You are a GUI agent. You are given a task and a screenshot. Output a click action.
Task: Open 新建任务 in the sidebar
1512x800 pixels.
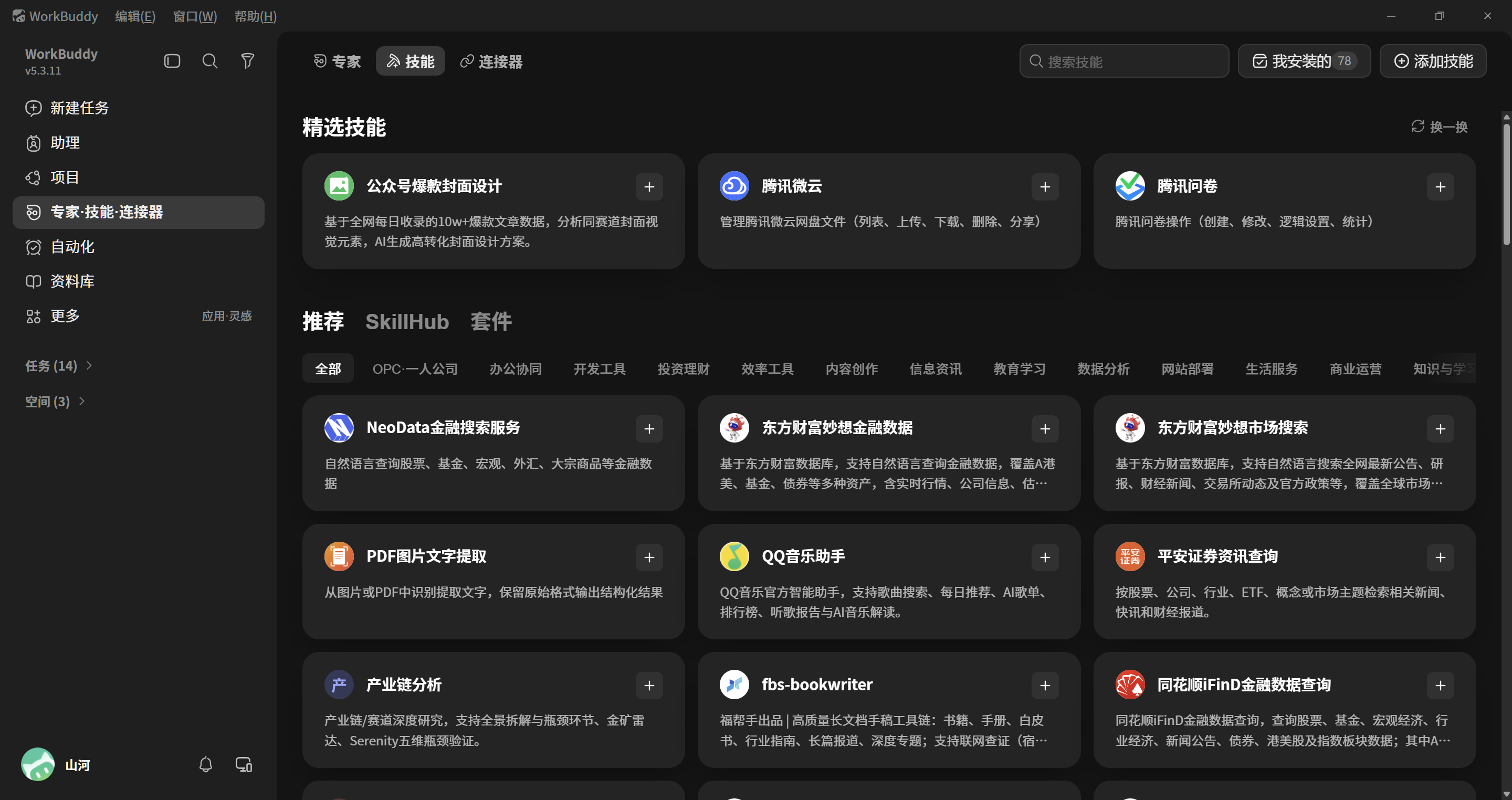[x=139, y=108]
